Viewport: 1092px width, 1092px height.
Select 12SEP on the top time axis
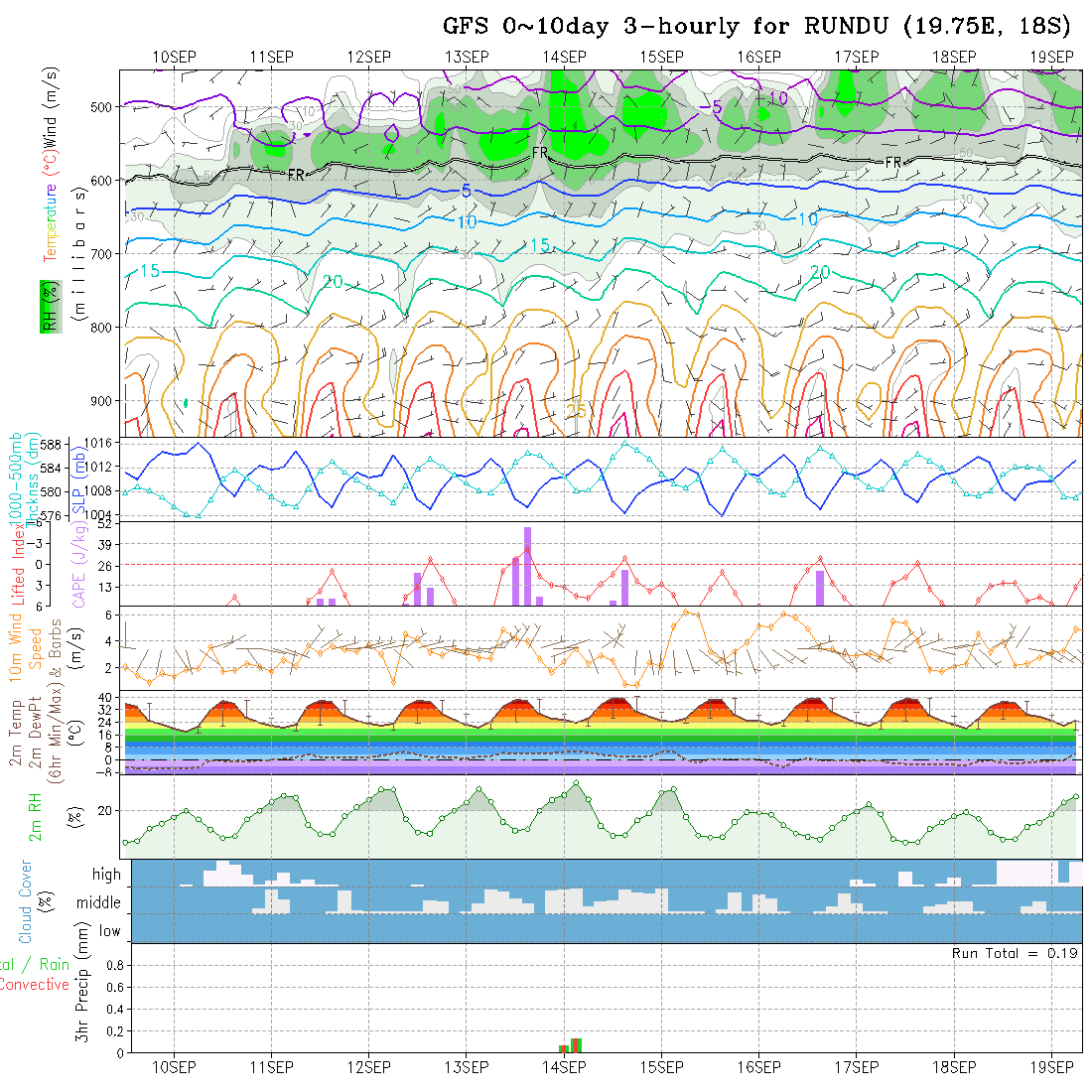click(x=368, y=57)
